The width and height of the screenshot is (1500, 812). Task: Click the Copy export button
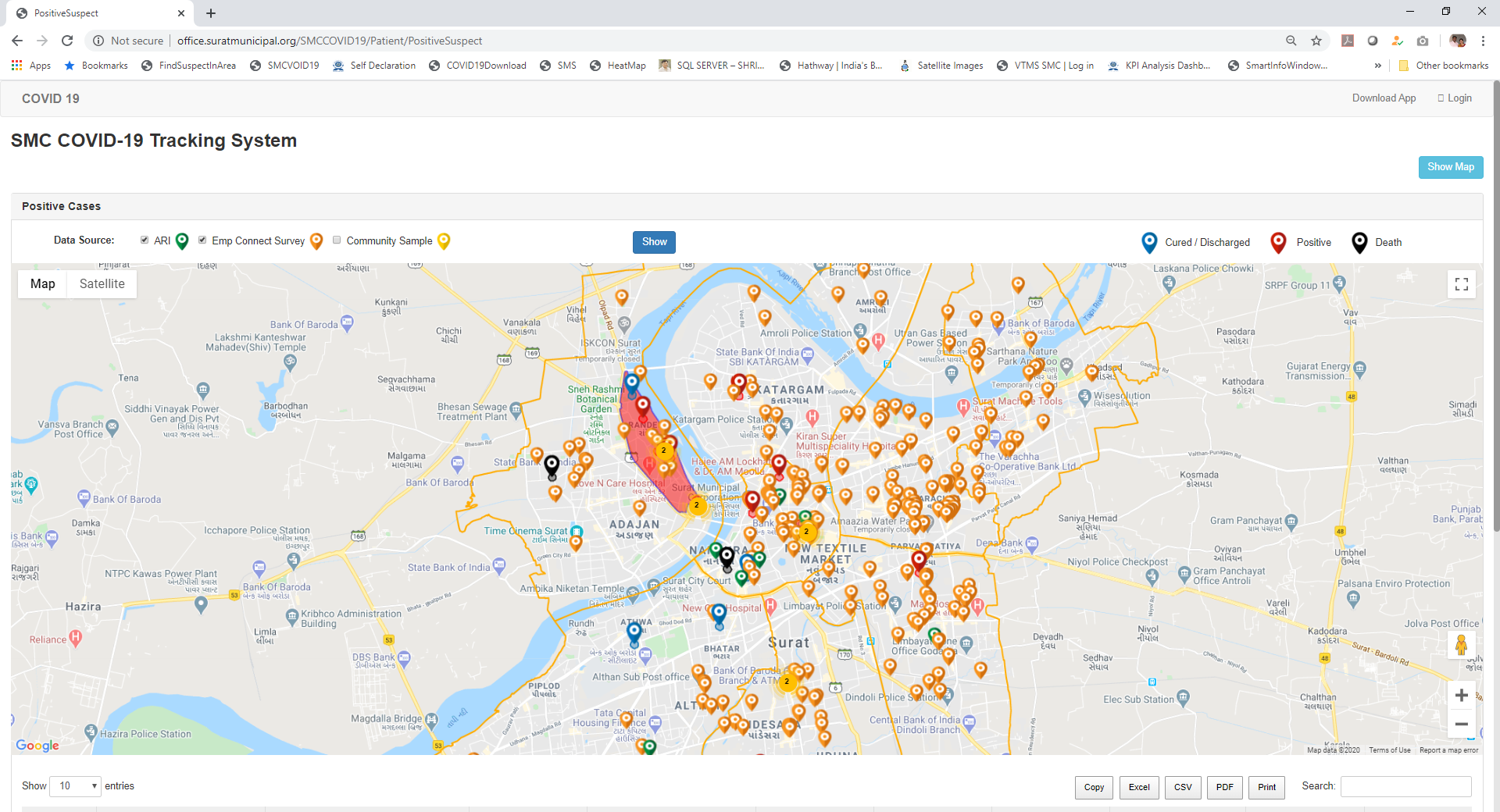[1094, 787]
